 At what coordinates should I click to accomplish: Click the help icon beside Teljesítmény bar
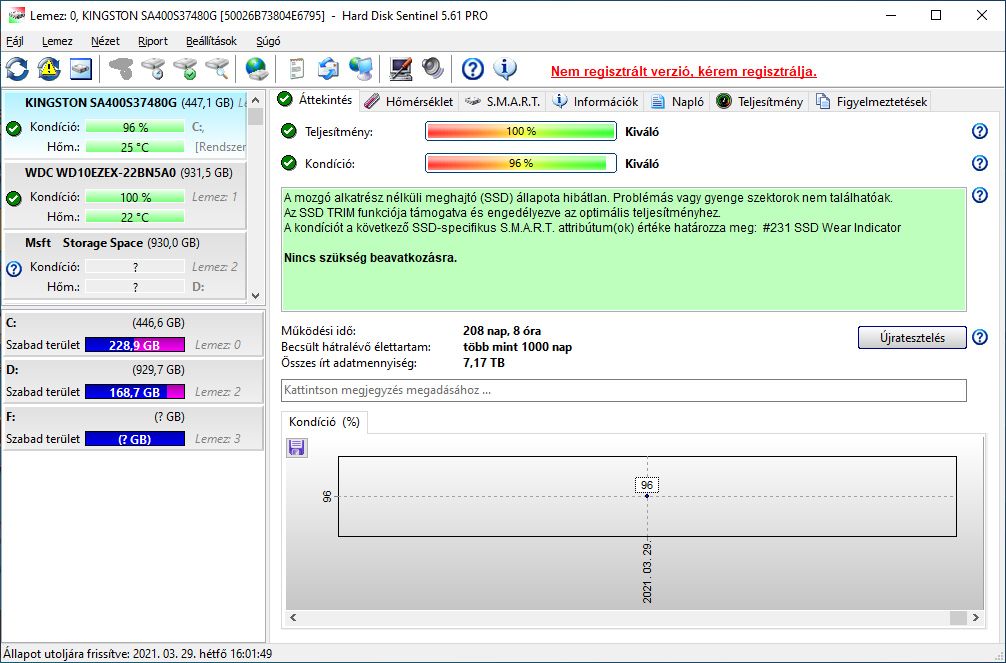click(980, 131)
